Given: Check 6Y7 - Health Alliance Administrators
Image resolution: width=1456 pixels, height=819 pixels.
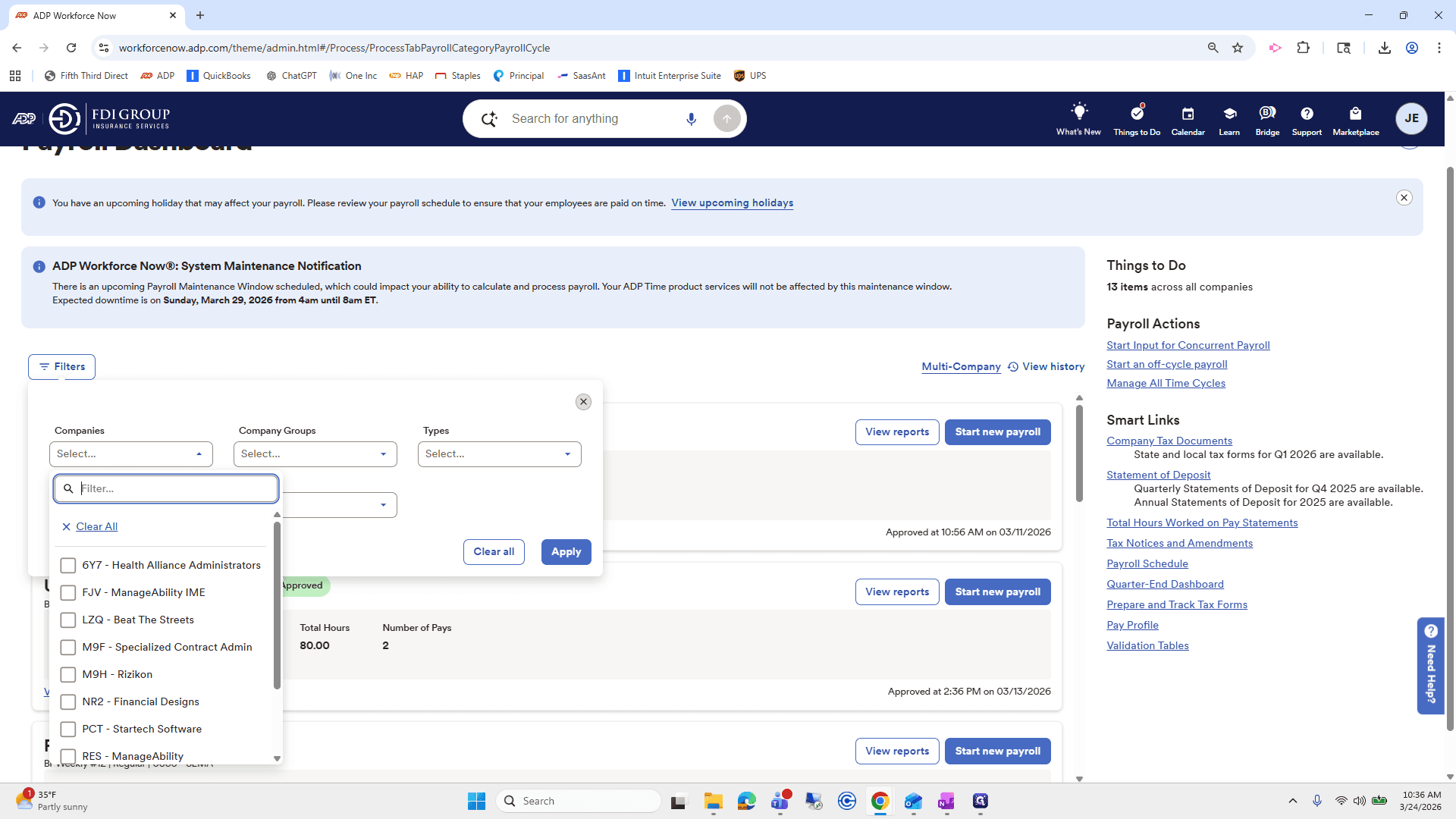Looking at the screenshot, I should click(68, 566).
